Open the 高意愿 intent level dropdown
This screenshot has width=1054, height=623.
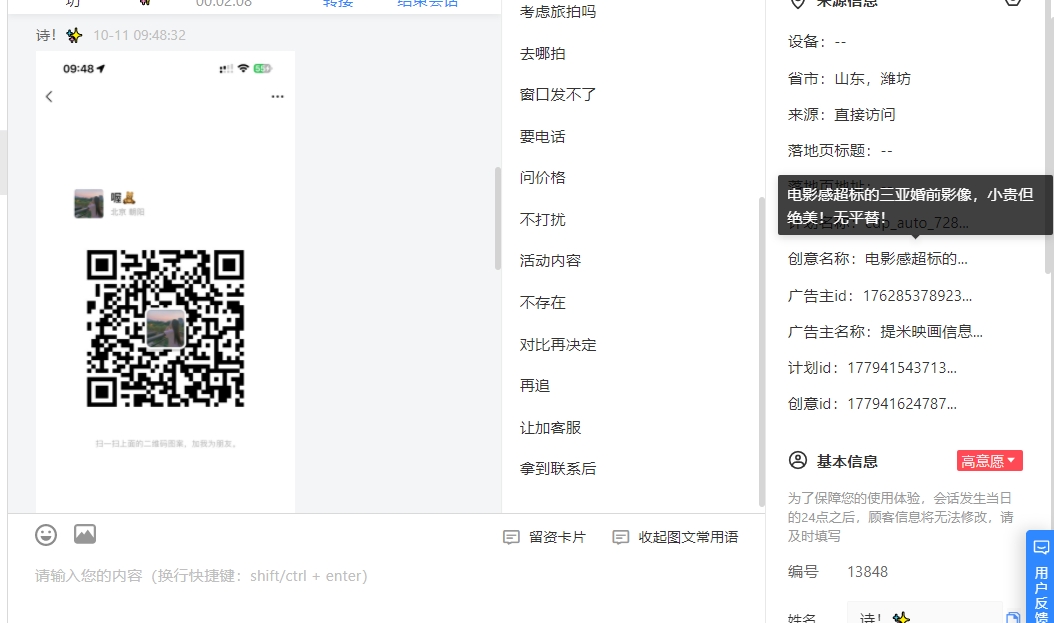(x=989, y=461)
